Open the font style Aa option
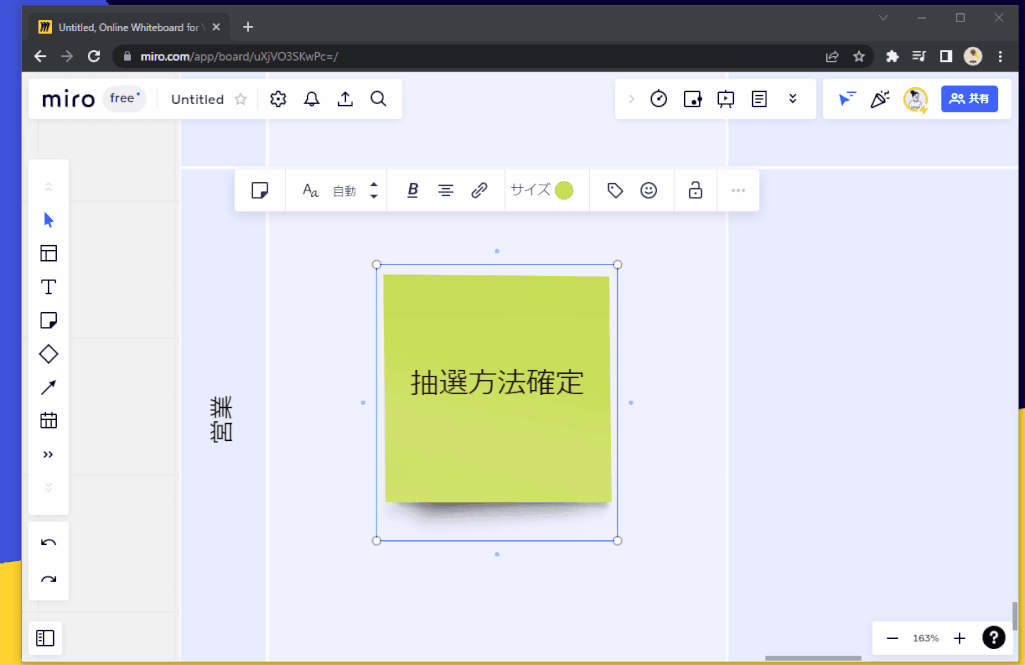The image size is (1025, 665). tap(310, 190)
